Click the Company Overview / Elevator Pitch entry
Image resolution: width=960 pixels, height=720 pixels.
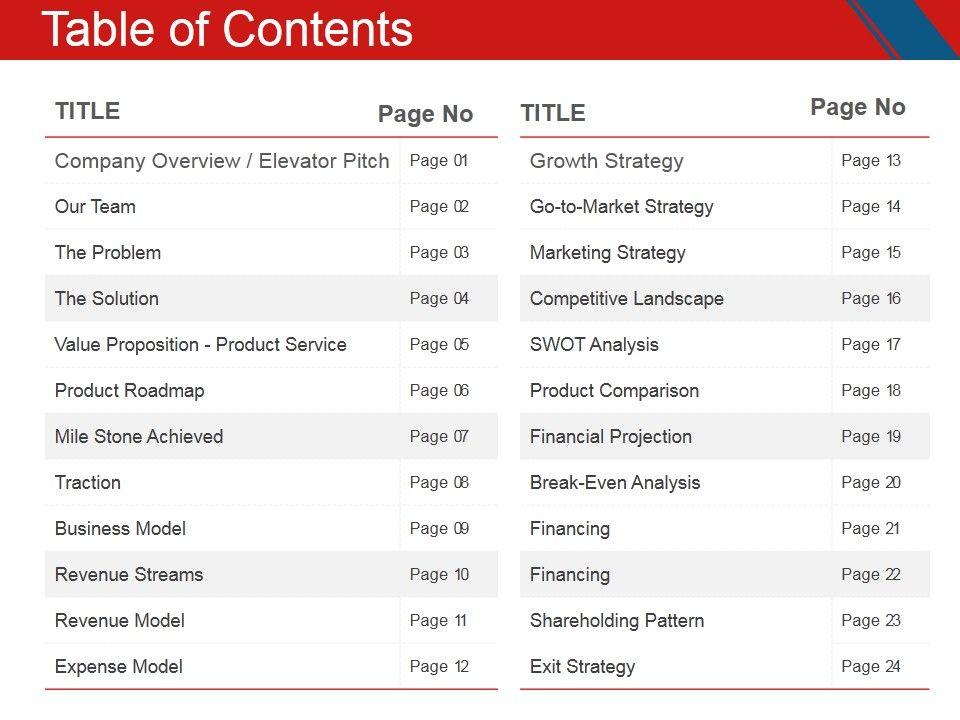222,161
